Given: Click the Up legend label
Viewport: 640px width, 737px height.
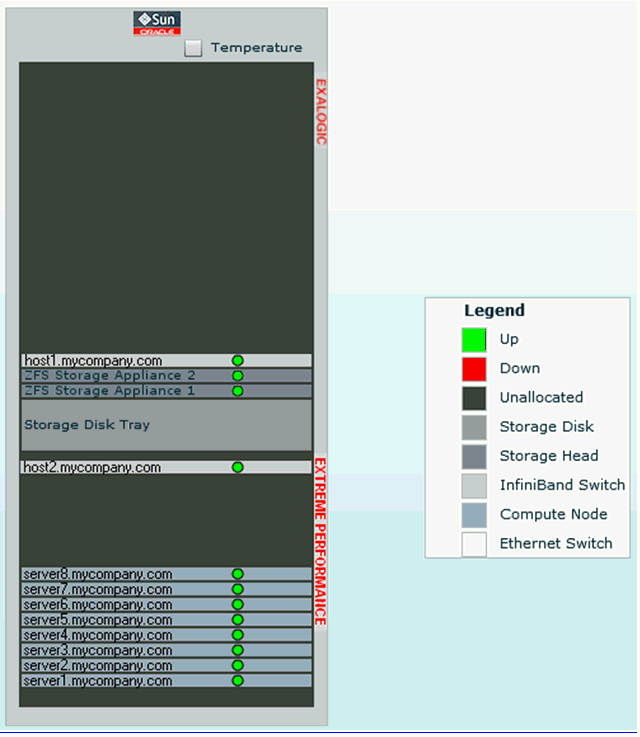Looking at the screenshot, I should point(509,339).
